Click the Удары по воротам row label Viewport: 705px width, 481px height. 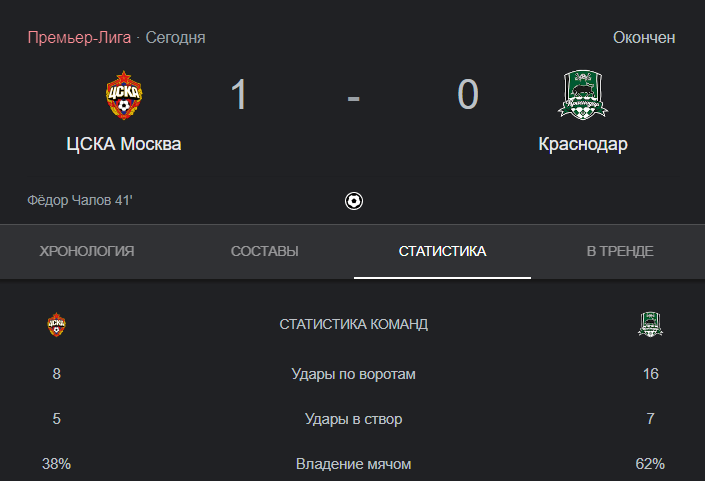(x=353, y=374)
